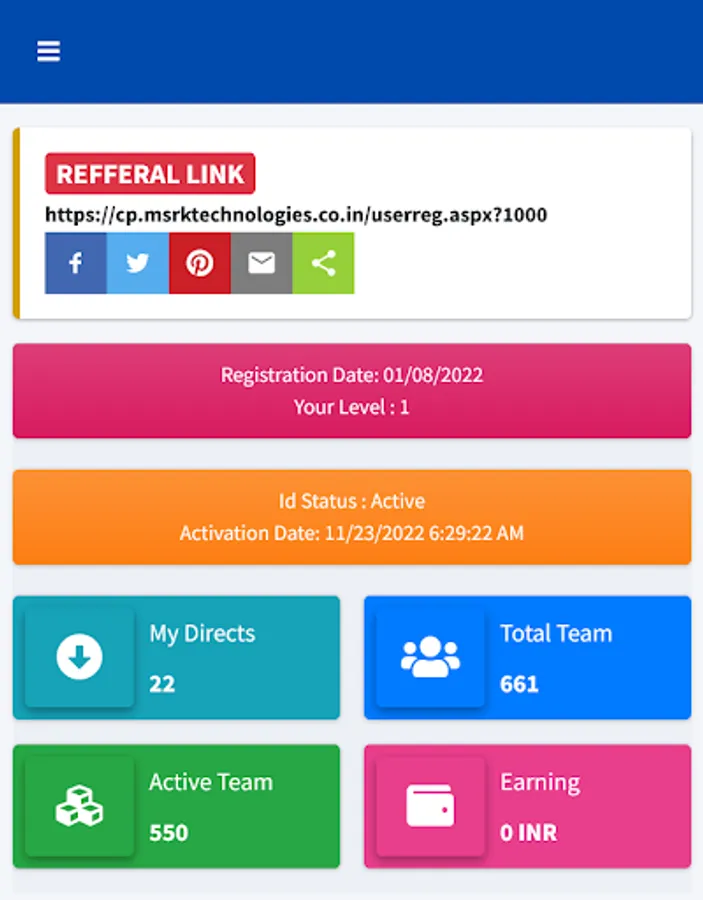The height and width of the screenshot is (900, 703).
Task: Open the Active Team card
Action: tap(176, 806)
